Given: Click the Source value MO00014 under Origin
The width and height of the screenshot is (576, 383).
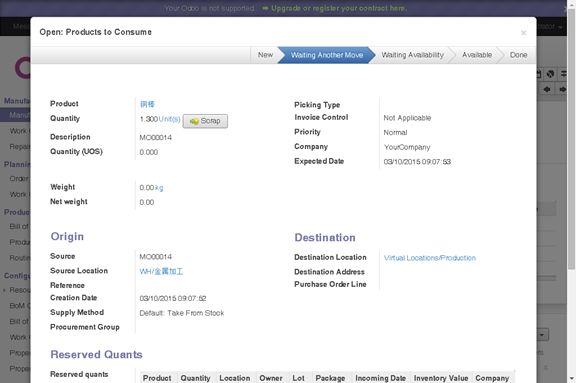Looking at the screenshot, I should [x=155, y=257].
